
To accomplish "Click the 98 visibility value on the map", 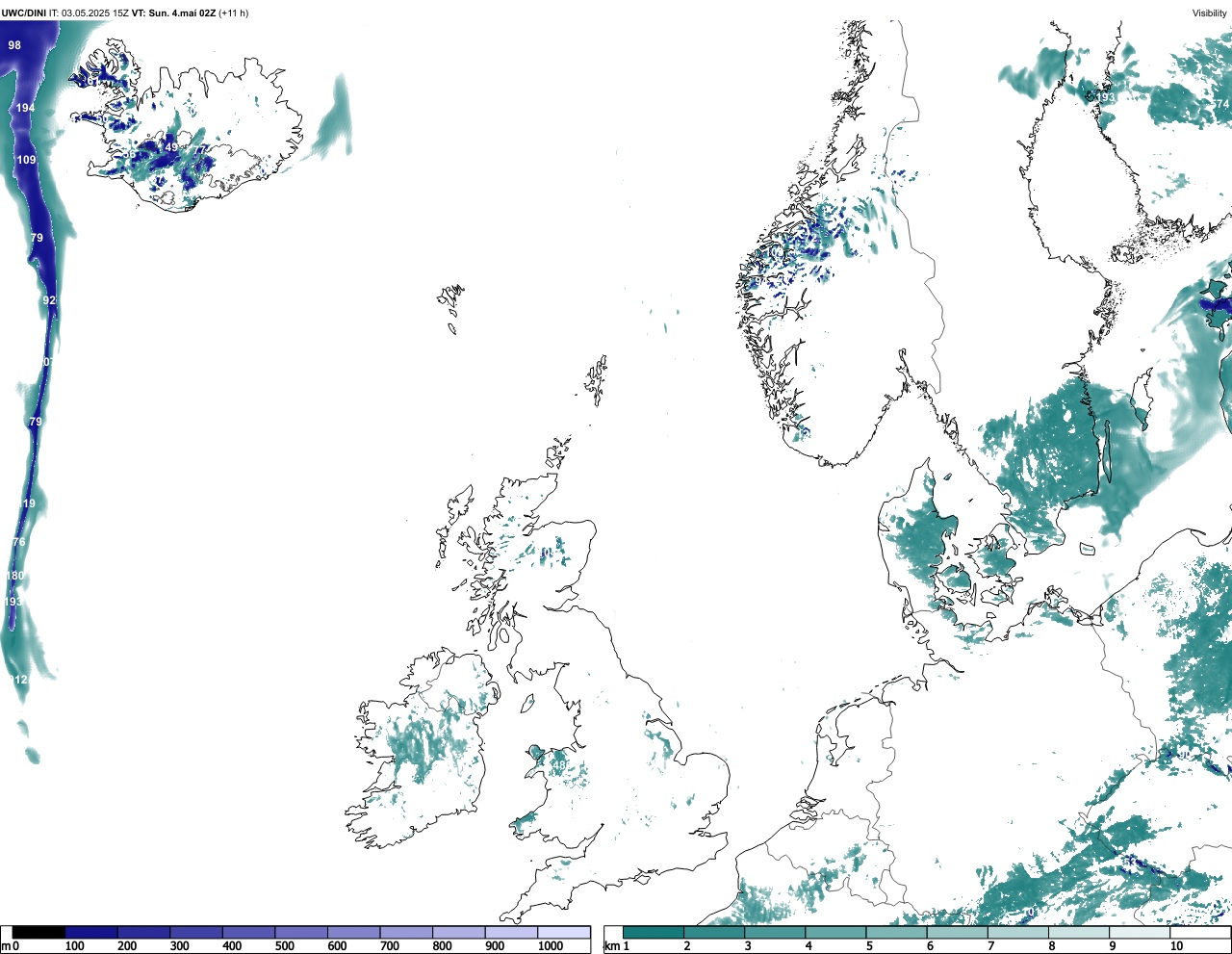I will click(x=14, y=45).
